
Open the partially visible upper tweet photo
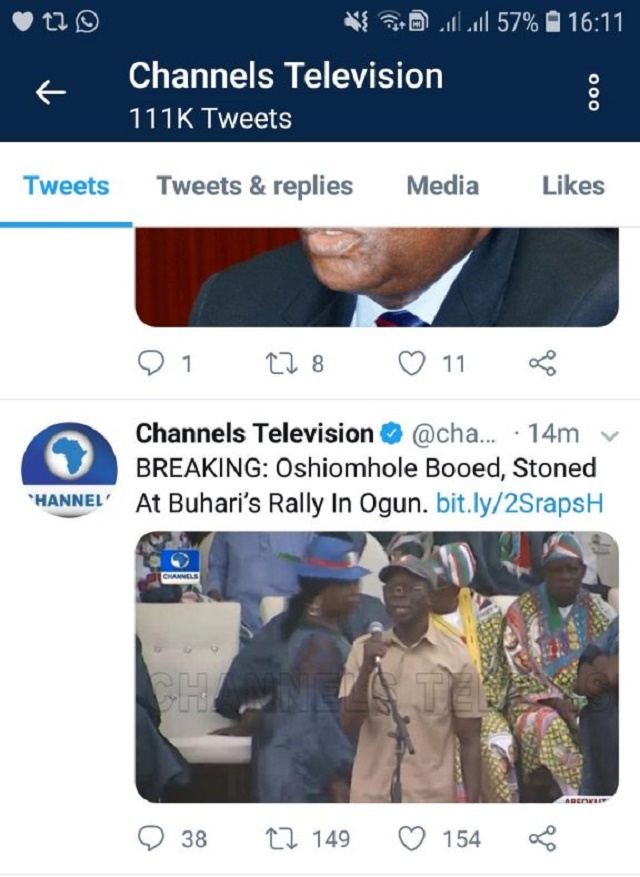[377, 277]
